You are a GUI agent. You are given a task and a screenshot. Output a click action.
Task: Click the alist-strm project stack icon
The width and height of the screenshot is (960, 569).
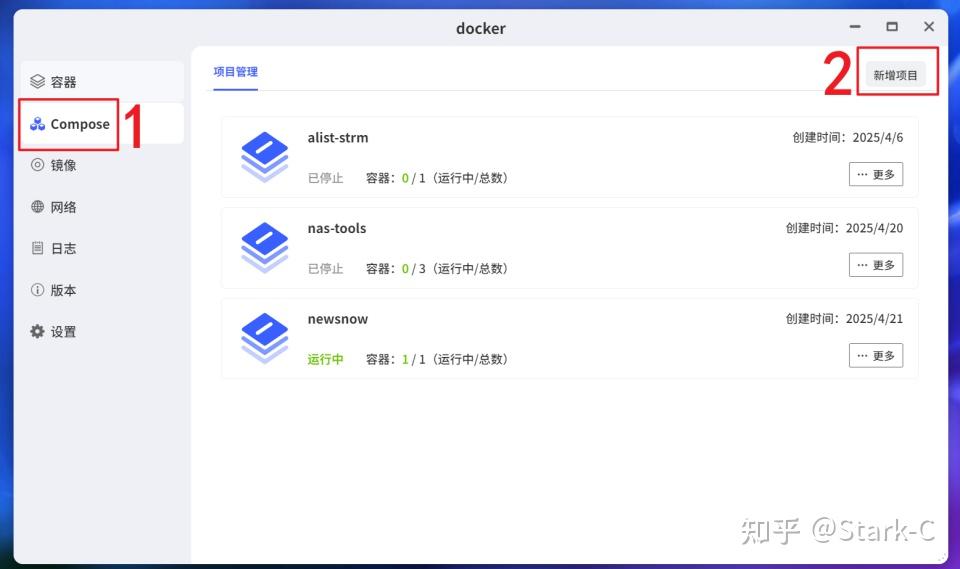click(264, 157)
